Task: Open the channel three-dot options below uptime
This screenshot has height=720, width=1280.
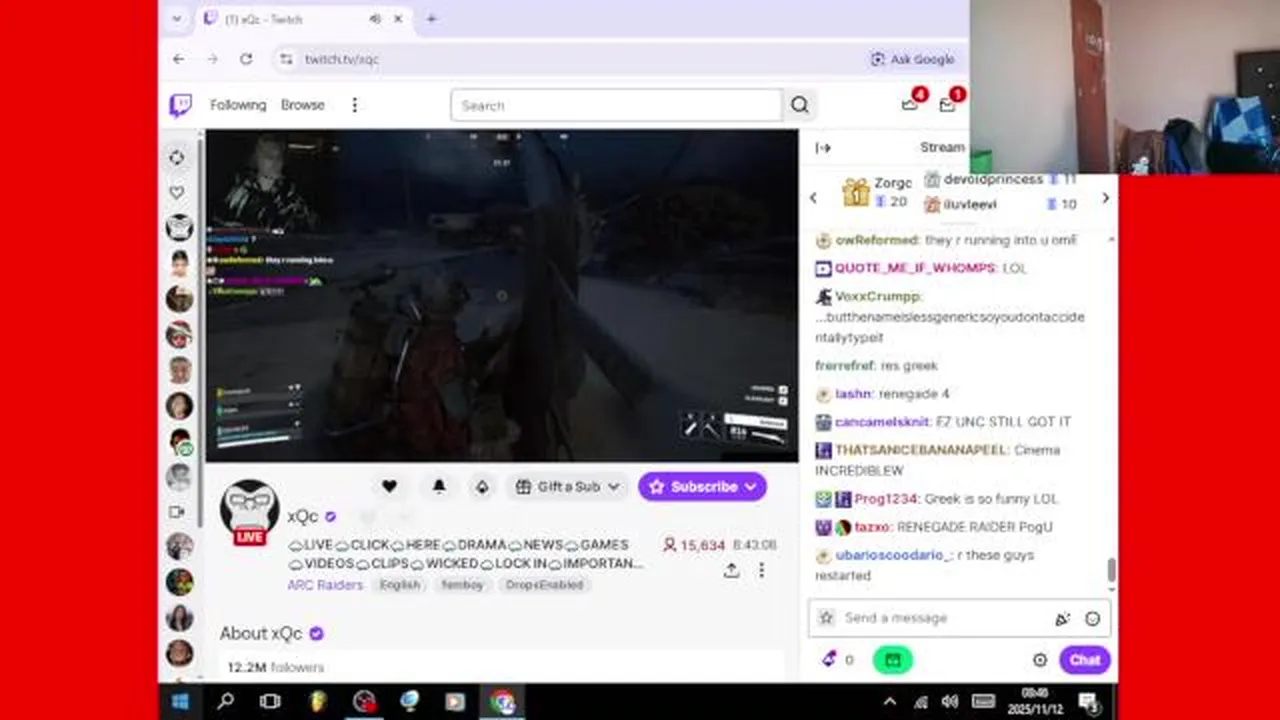Action: tap(761, 570)
